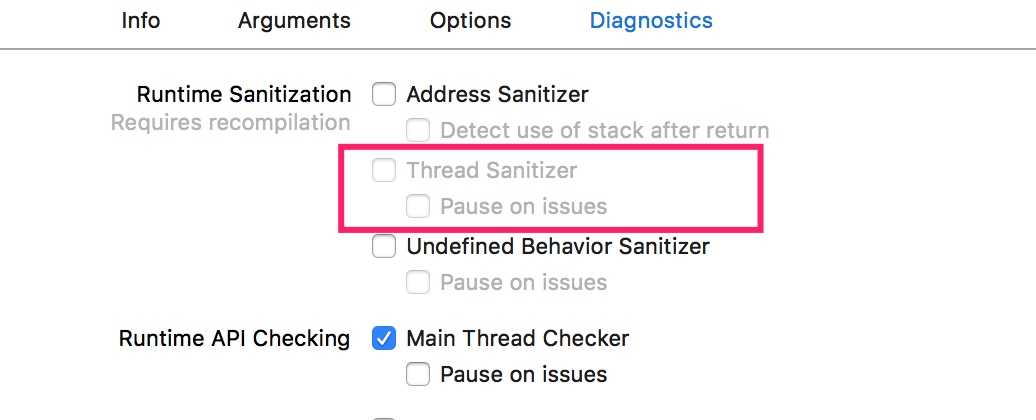Click the Undefined Behavior Sanitizer label text

point(557,245)
